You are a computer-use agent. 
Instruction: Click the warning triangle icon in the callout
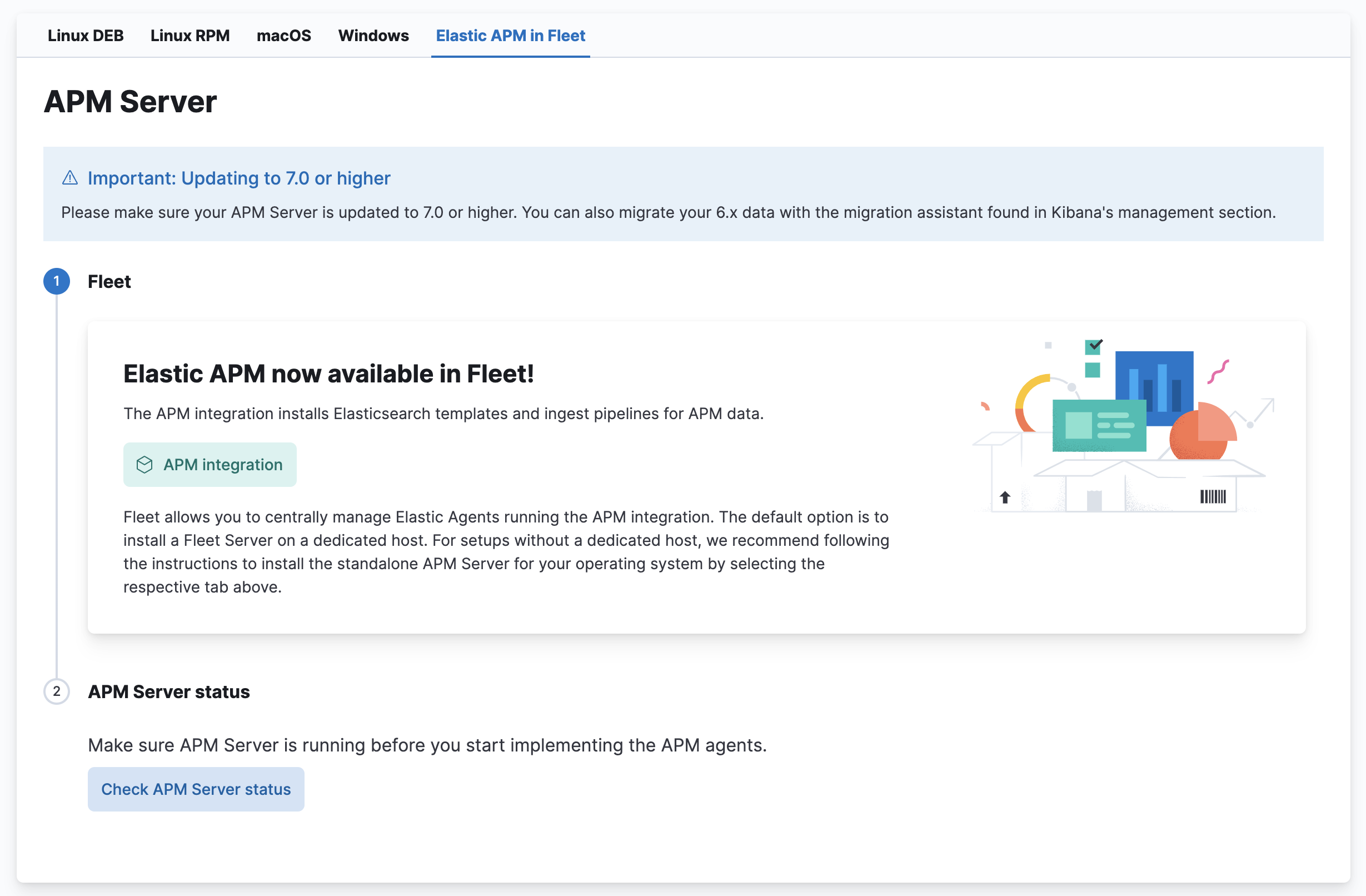tap(69, 178)
